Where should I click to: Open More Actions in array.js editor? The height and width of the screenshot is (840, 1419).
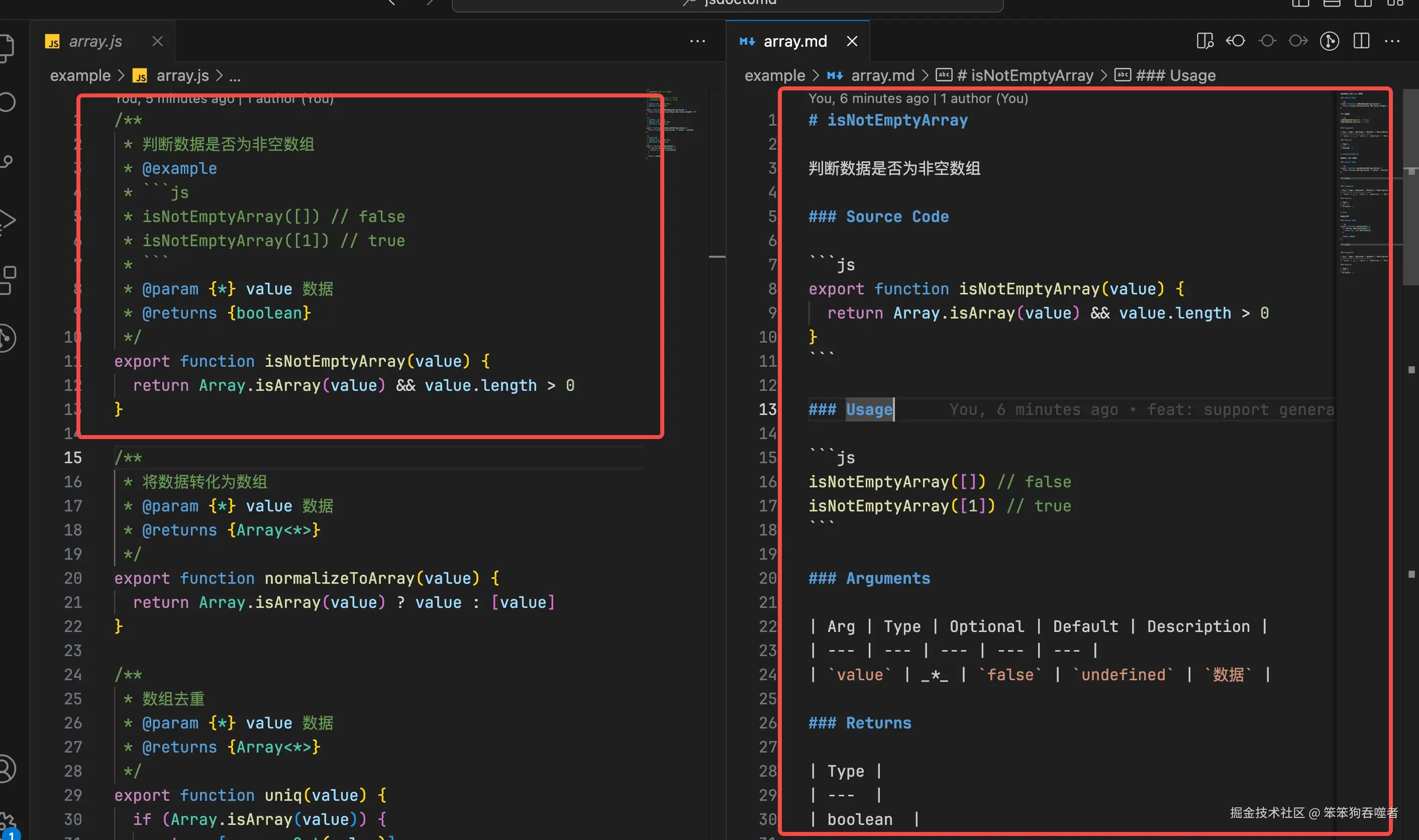pyautogui.click(x=697, y=41)
